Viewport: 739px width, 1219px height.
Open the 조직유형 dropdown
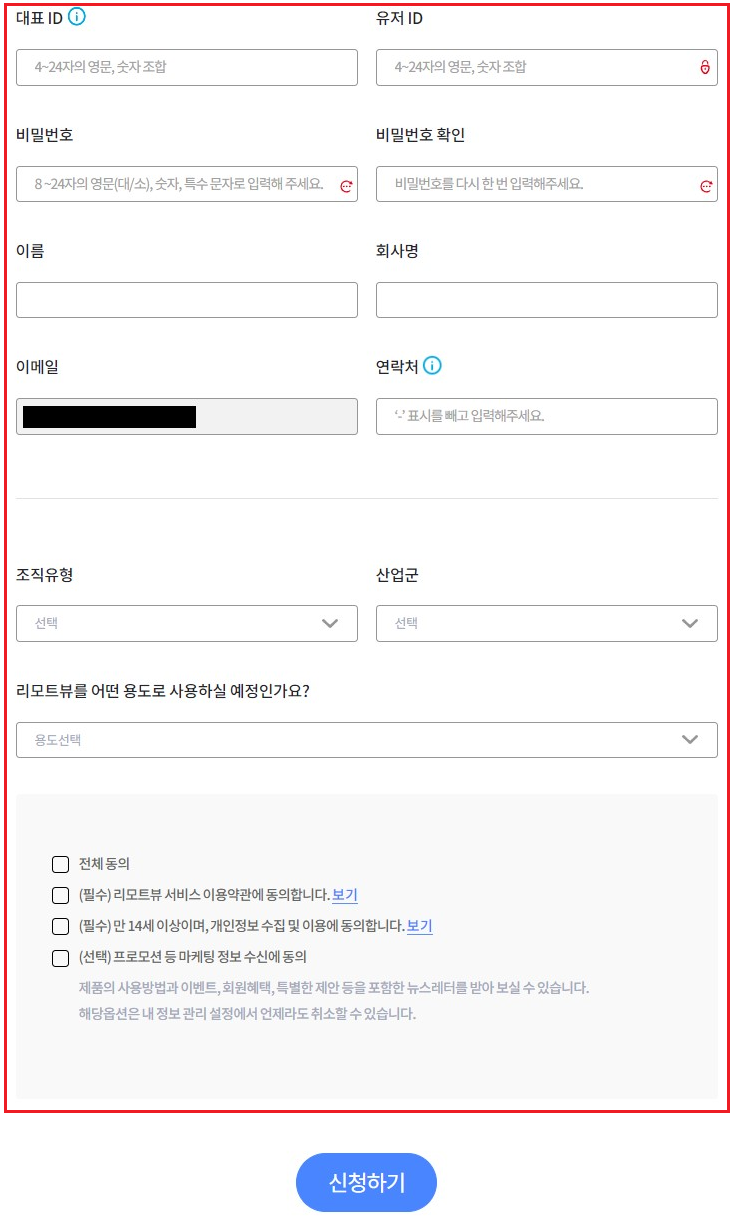point(187,623)
